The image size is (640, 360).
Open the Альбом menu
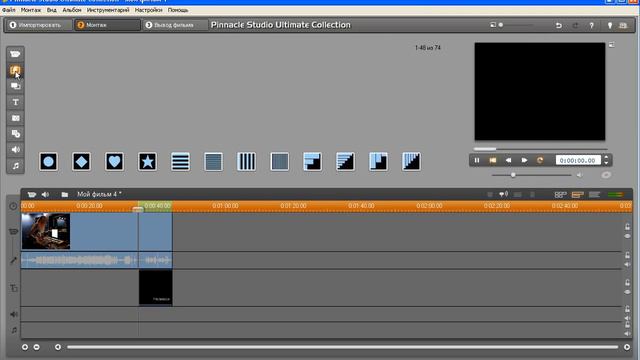click(x=72, y=10)
